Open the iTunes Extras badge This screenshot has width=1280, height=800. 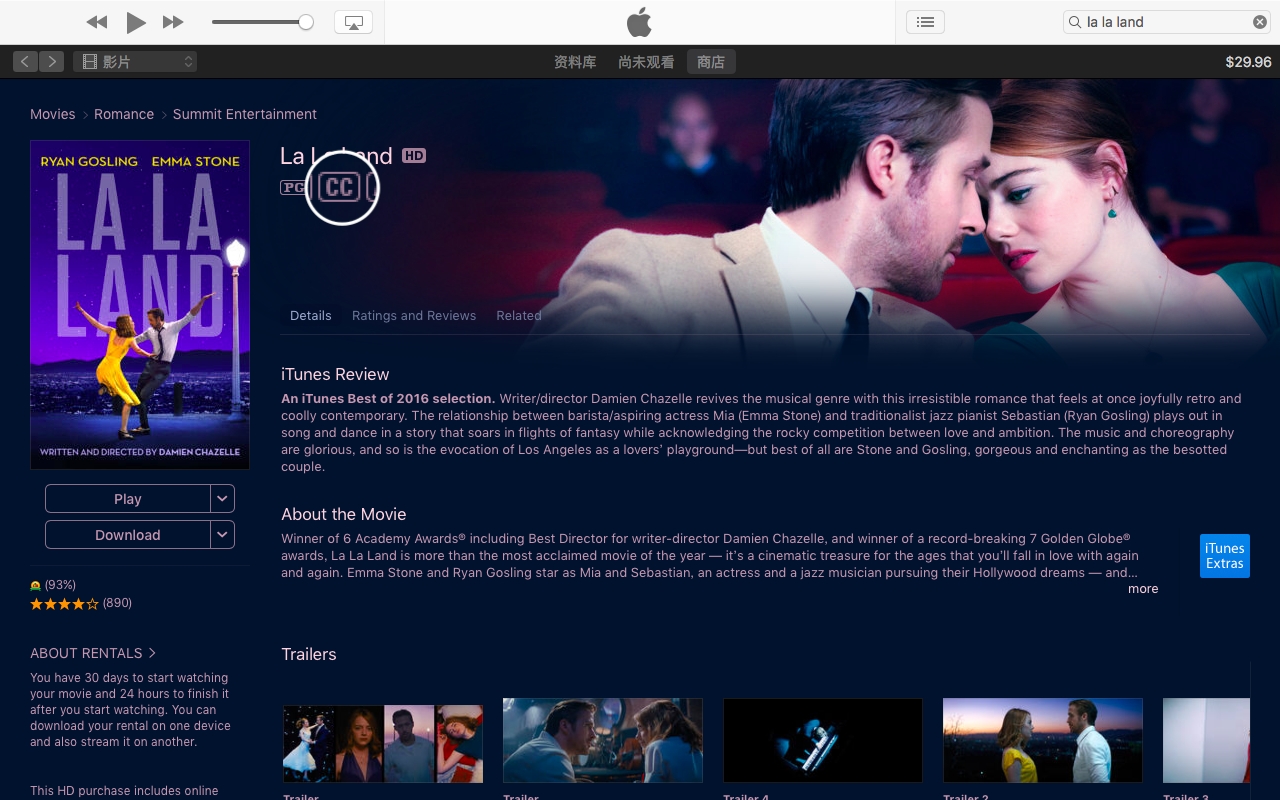[x=1225, y=556]
